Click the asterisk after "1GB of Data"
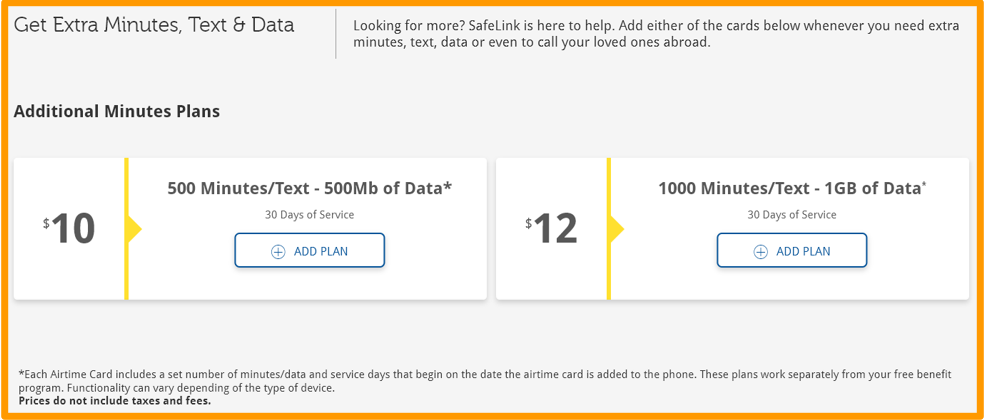 pyautogui.click(x=924, y=183)
